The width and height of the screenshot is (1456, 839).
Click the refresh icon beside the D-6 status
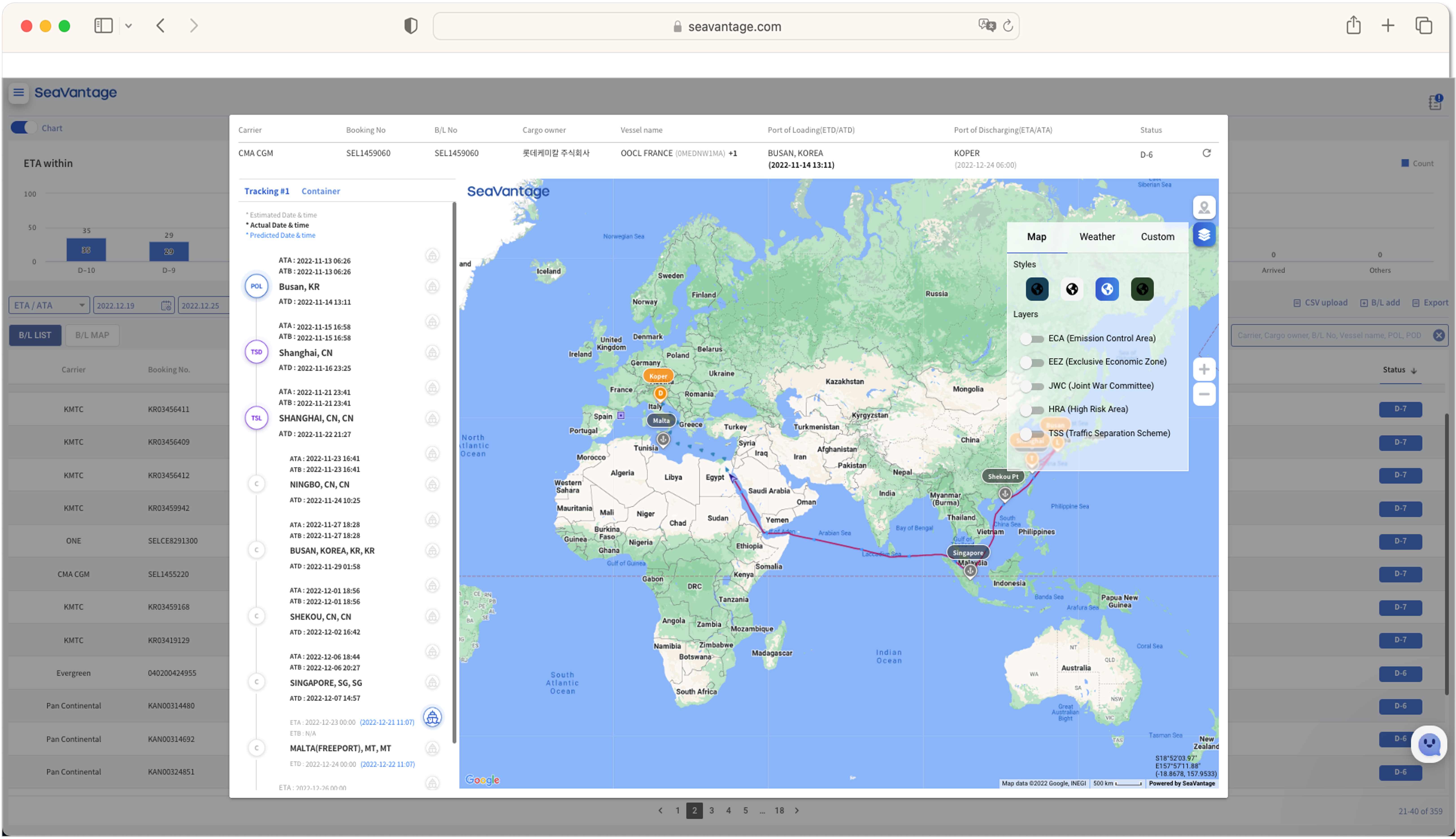(x=1206, y=153)
